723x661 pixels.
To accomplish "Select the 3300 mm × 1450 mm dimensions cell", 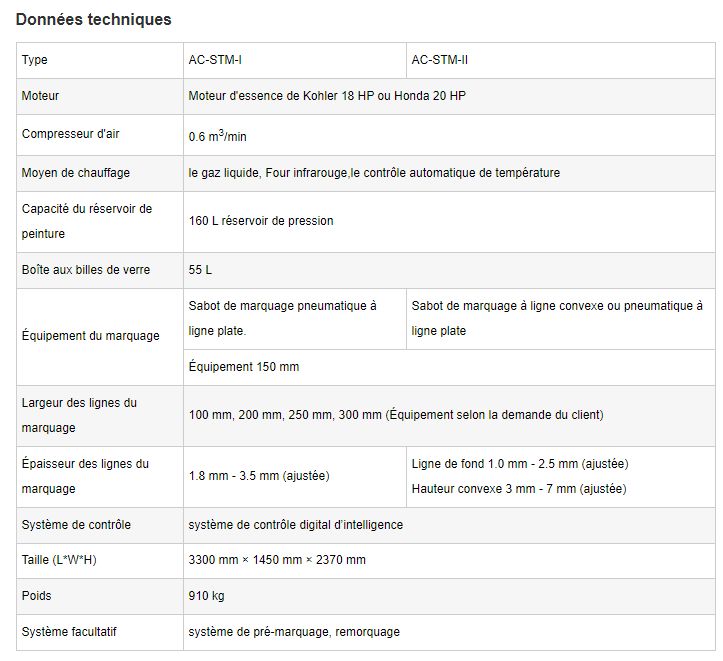I will click(x=277, y=560).
